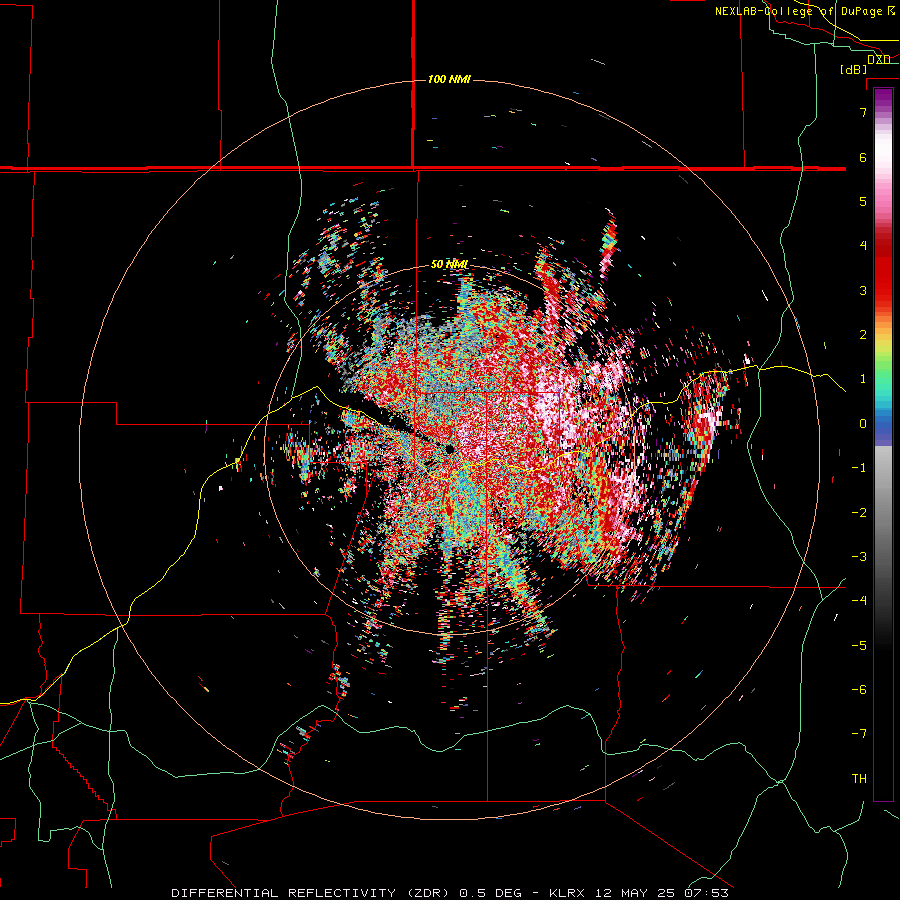Click the 12 MAY 25 date in caption

[x=637, y=893]
